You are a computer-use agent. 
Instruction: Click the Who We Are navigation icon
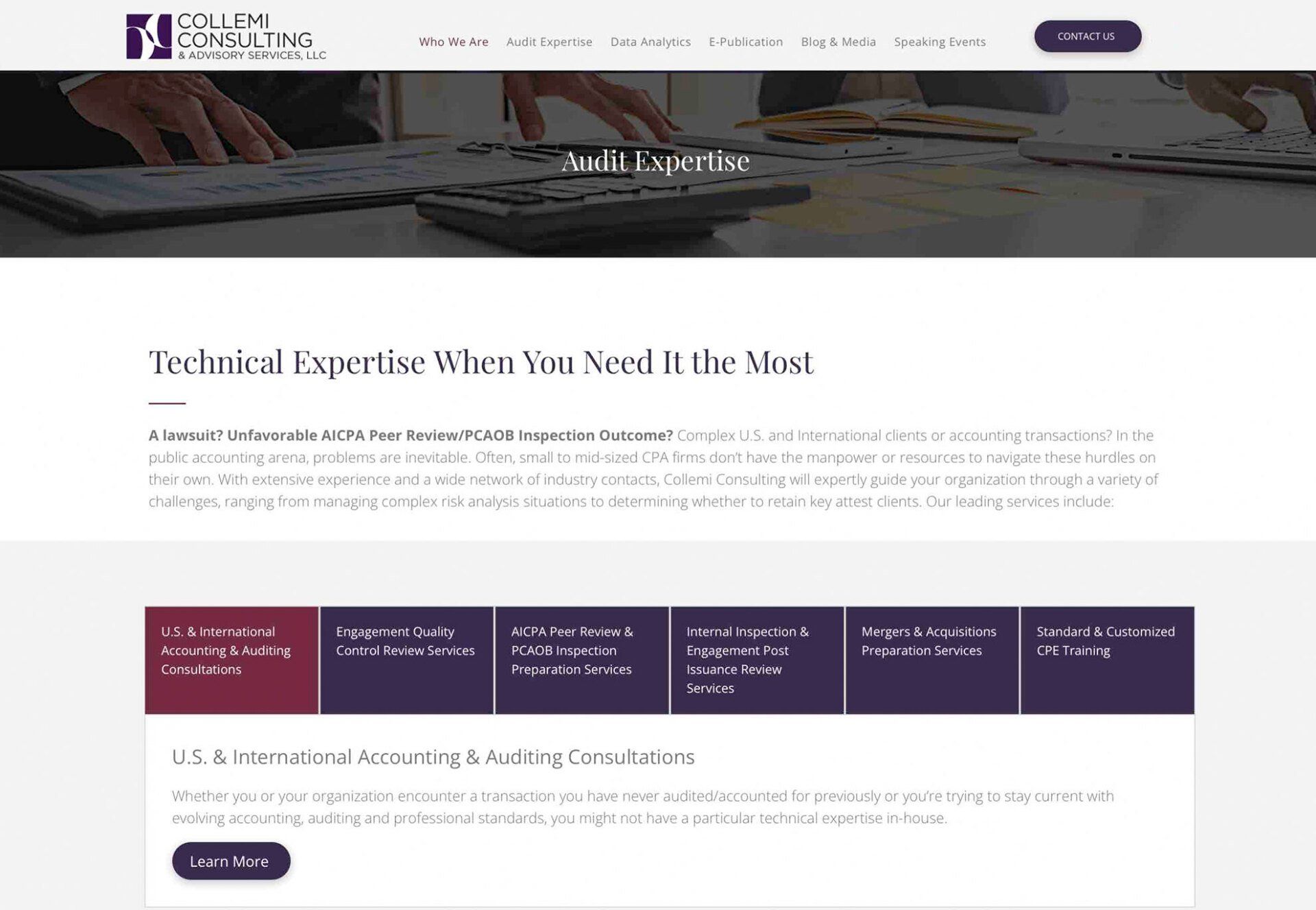click(453, 41)
